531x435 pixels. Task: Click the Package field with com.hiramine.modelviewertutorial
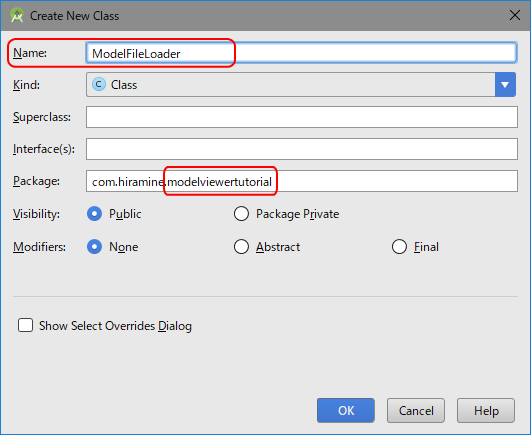click(302, 181)
